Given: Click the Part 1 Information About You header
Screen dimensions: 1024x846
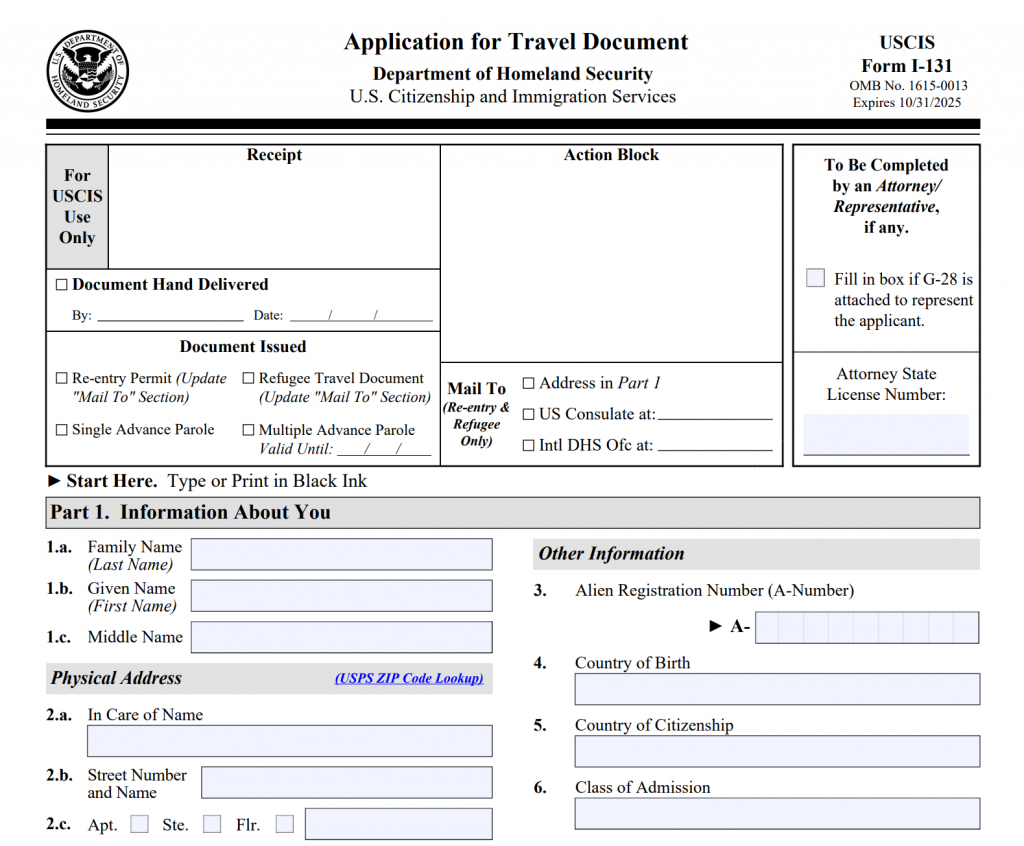Looking at the screenshot, I should (513, 512).
